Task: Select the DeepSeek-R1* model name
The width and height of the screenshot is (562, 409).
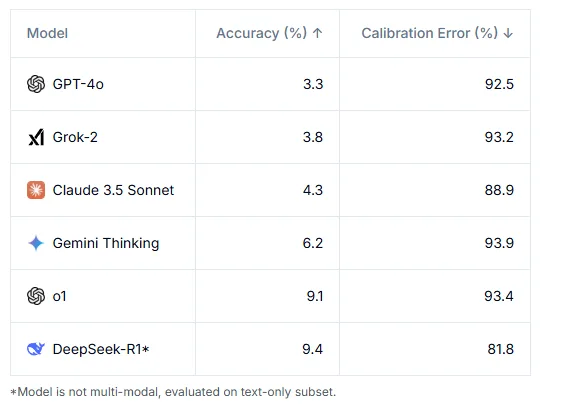Action: pos(101,349)
